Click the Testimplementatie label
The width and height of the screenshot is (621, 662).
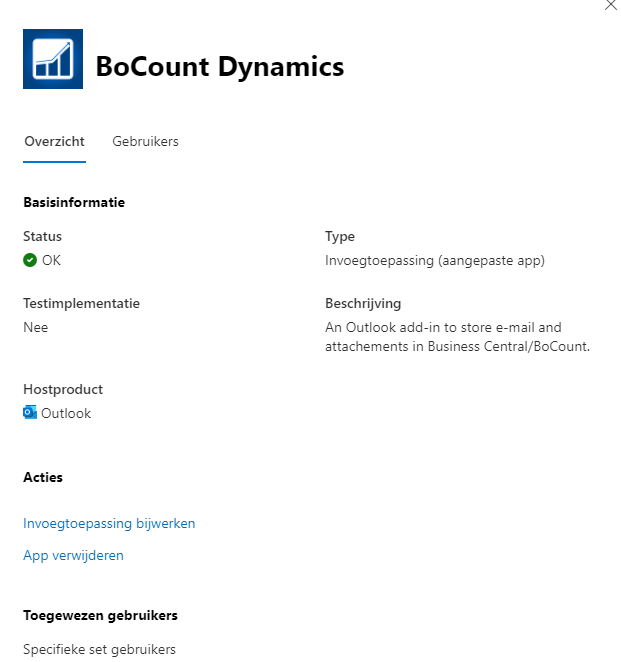coord(81,304)
